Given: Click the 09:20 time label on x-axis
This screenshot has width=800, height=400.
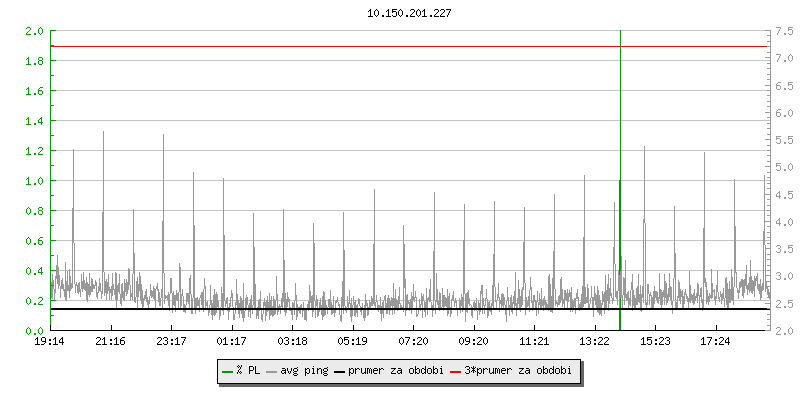Looking at the screenshot, I should click(x=473, y=342).
